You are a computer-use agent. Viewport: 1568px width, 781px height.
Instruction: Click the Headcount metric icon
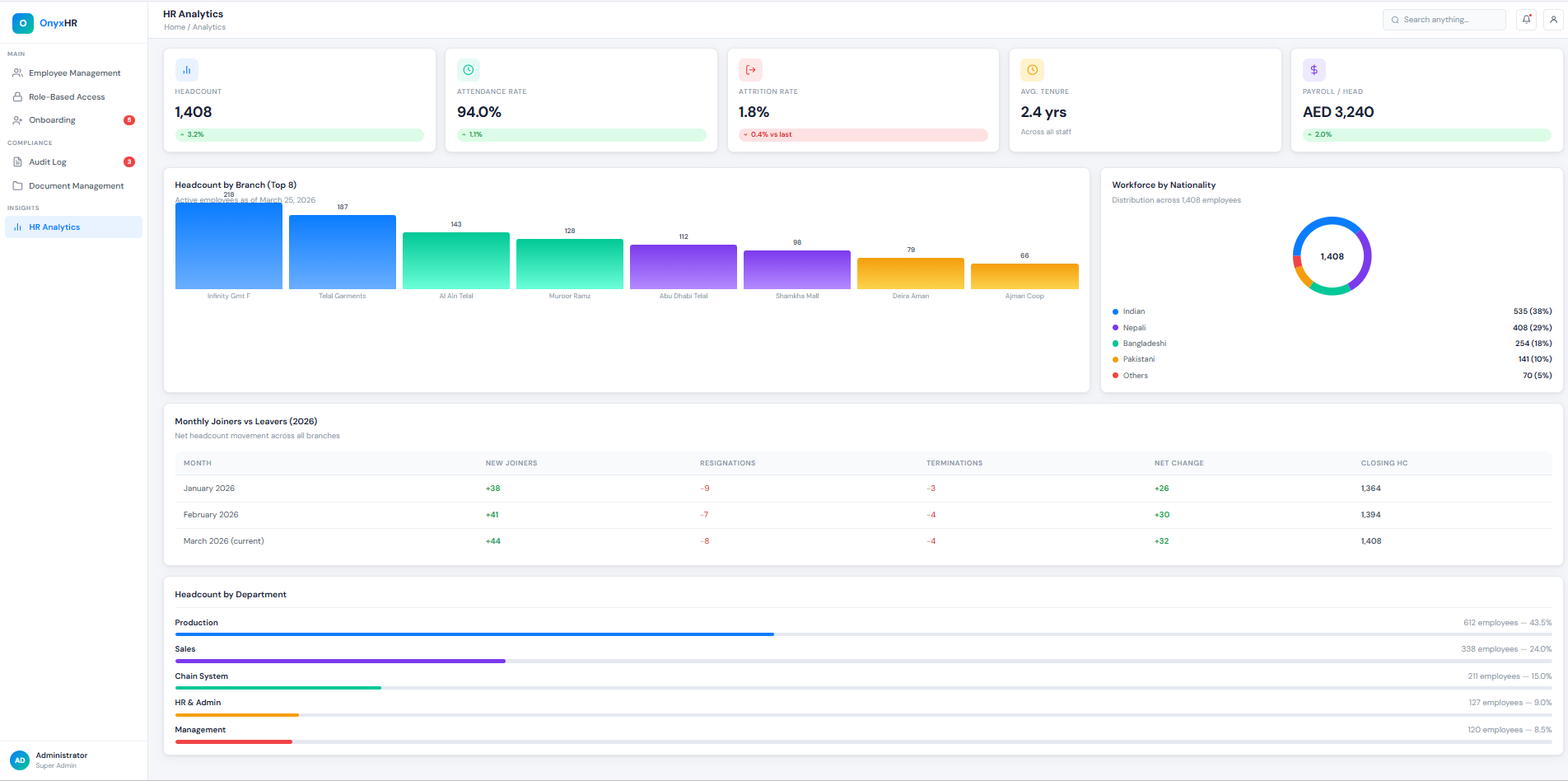coord(187,69)
